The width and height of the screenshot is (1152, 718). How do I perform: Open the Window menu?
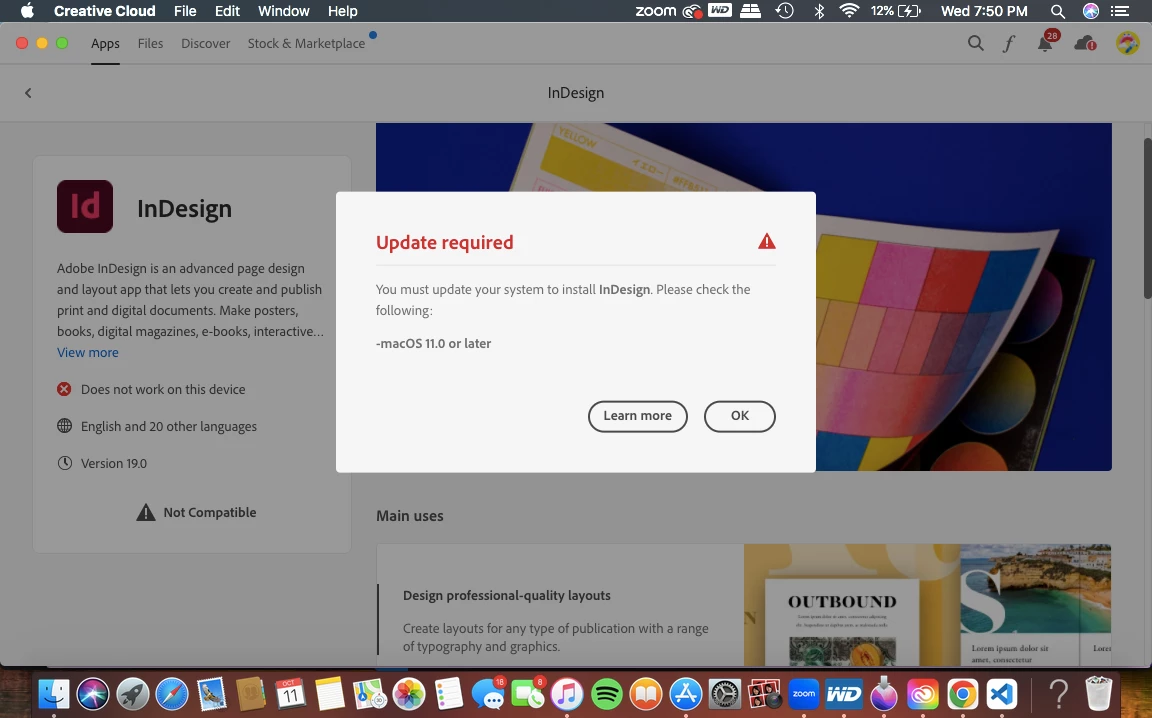[x=284, y=11]
